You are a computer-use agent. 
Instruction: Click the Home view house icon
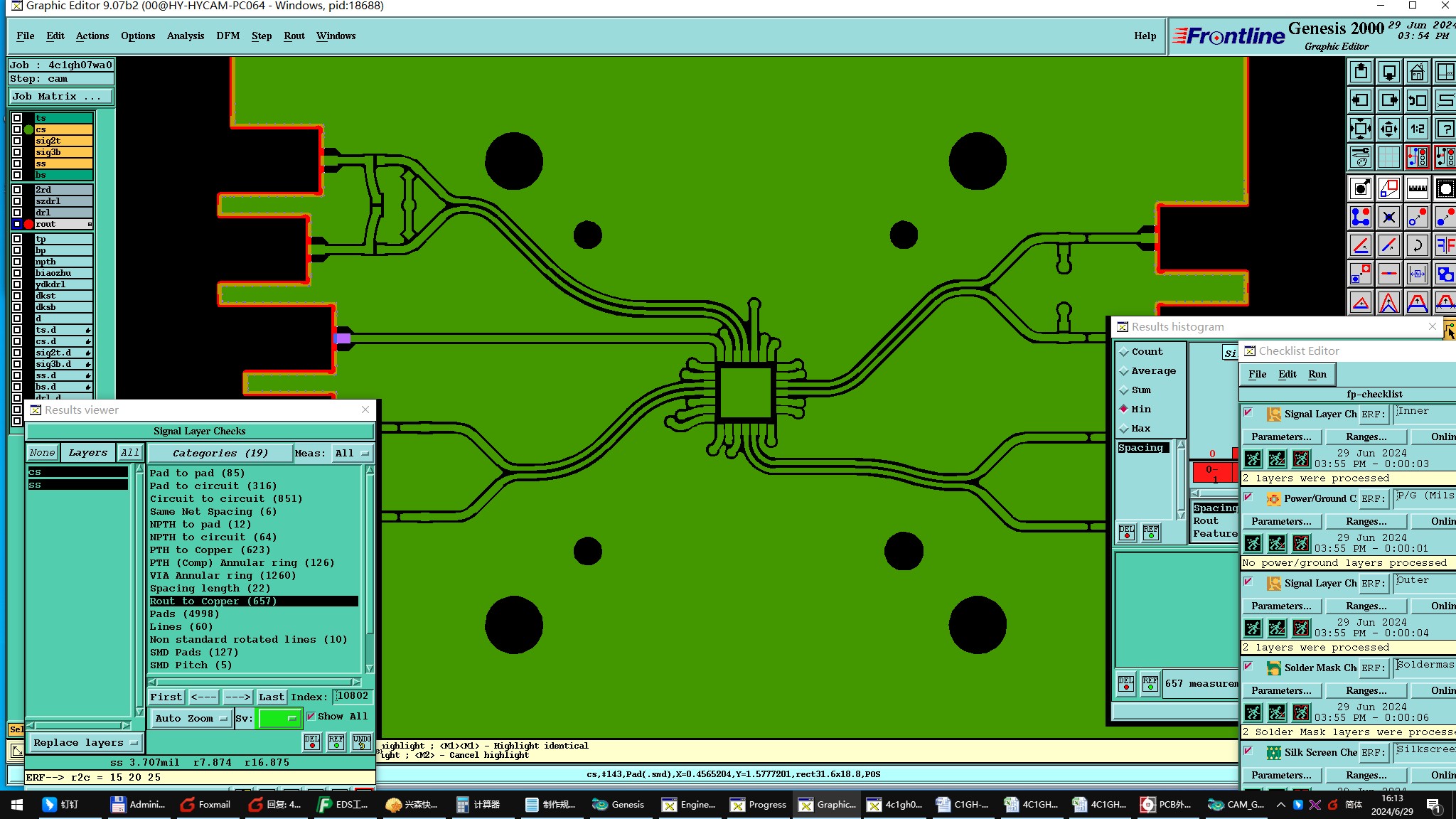coord(1417,72)
